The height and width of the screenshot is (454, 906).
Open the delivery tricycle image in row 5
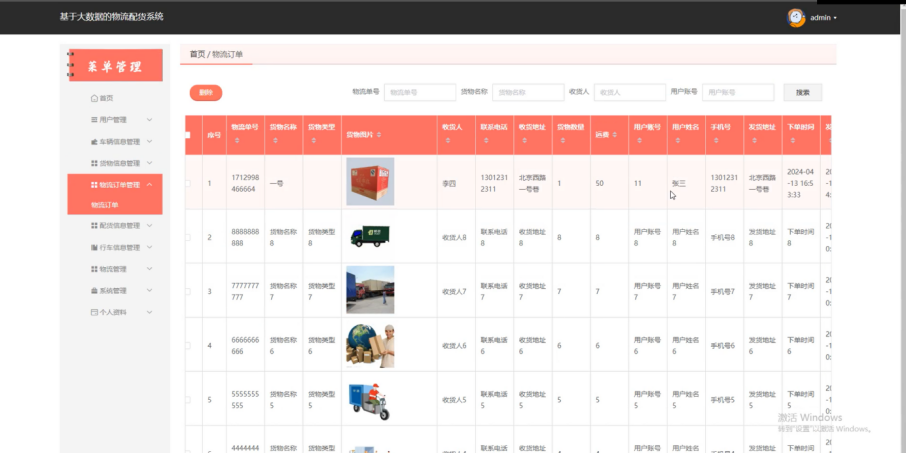point(370,400)
